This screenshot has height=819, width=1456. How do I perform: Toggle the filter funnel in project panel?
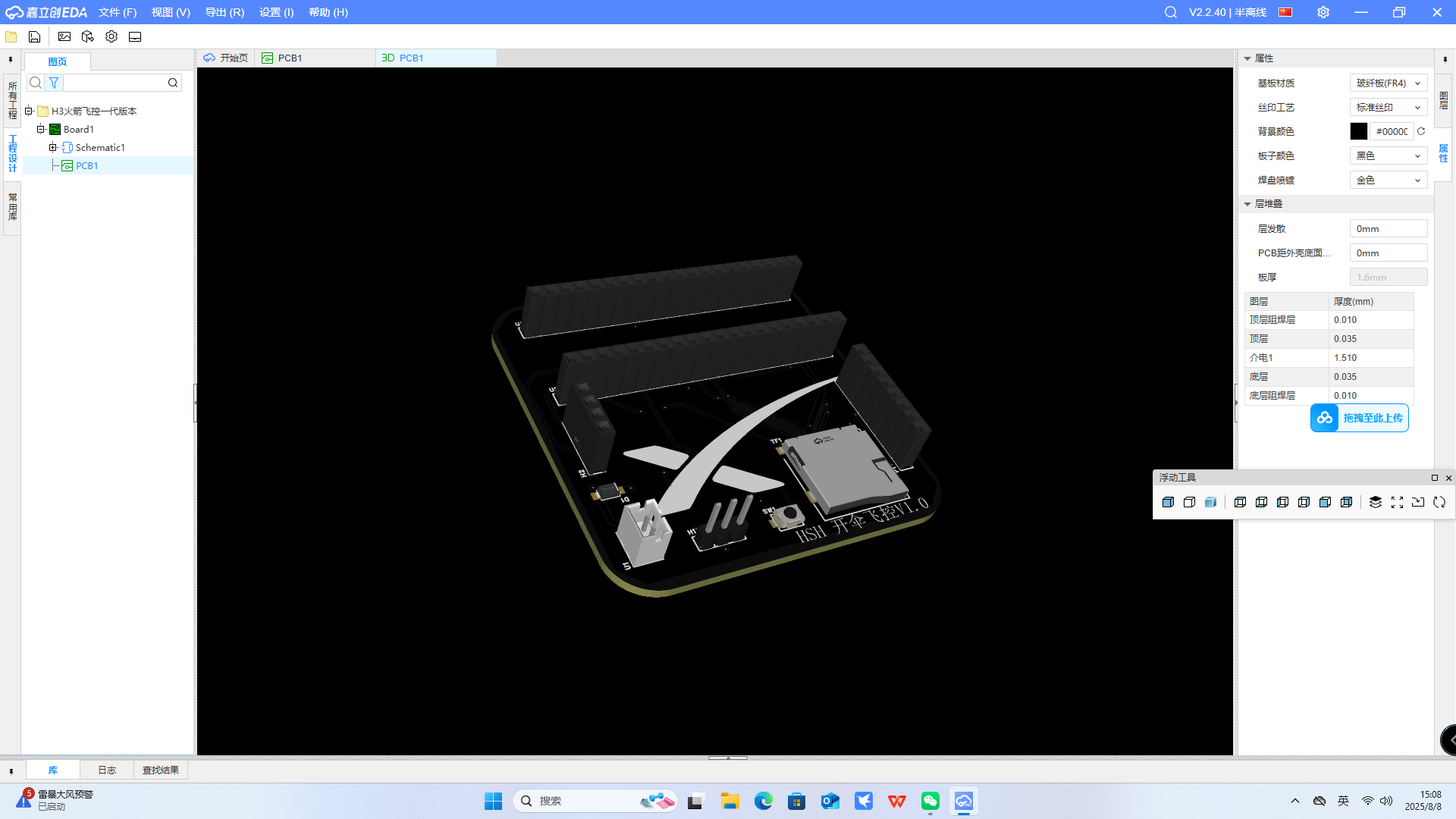pos(54,83)
